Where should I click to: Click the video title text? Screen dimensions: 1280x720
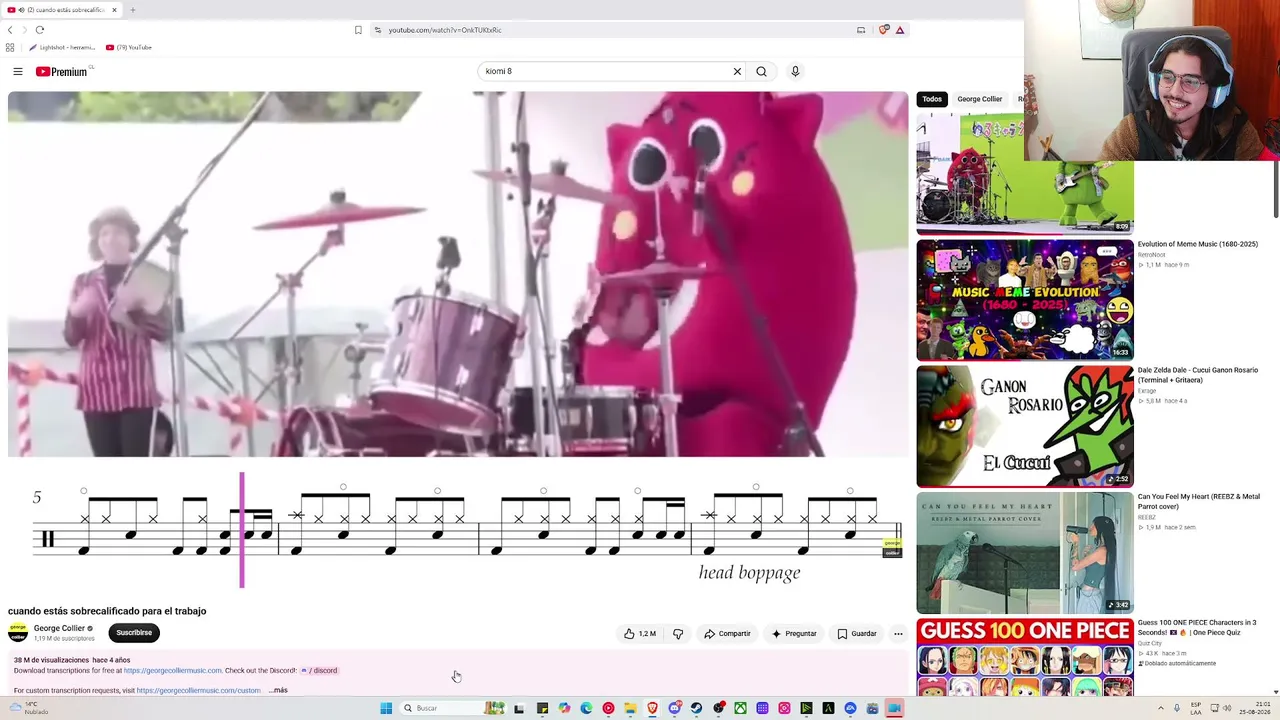107,611
